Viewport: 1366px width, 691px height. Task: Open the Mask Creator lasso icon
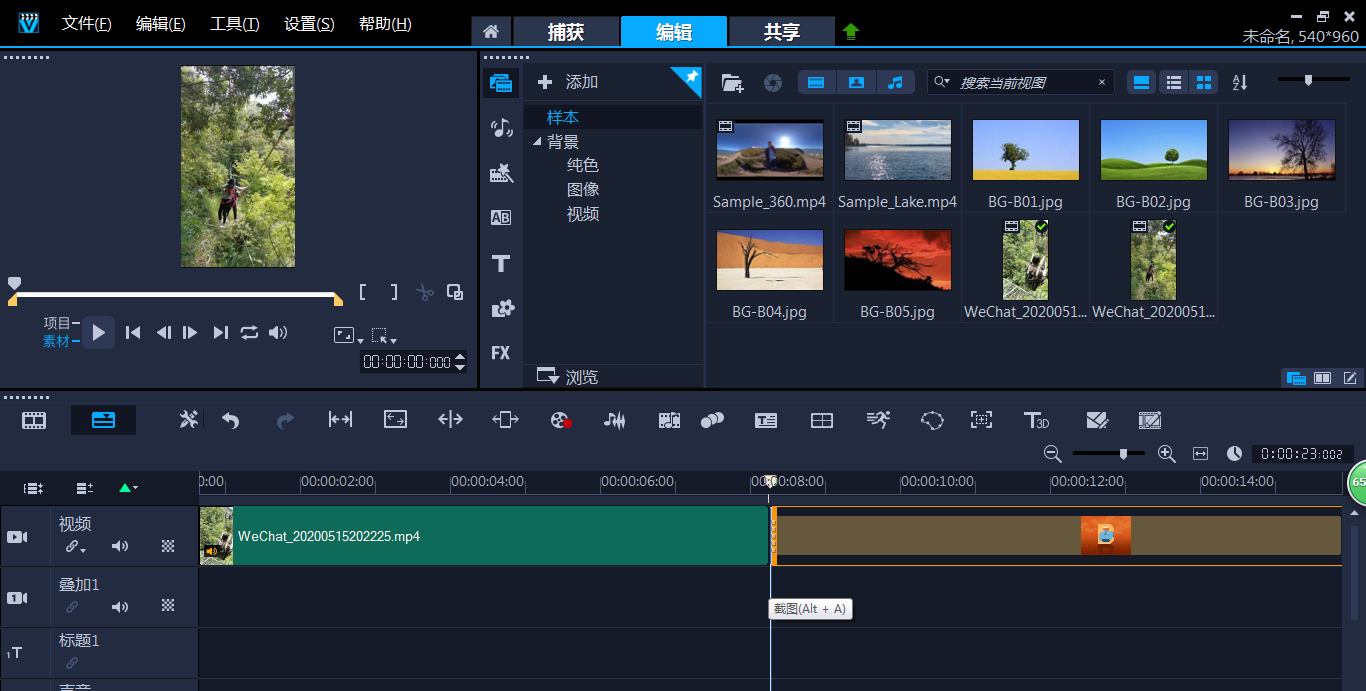pos(932,421)
